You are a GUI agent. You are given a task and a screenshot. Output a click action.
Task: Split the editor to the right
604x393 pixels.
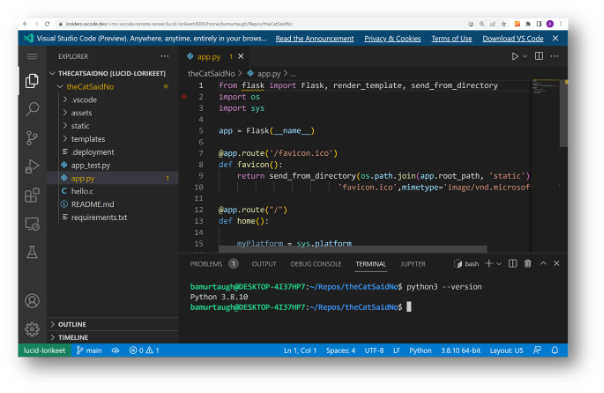tap(539, 56)
